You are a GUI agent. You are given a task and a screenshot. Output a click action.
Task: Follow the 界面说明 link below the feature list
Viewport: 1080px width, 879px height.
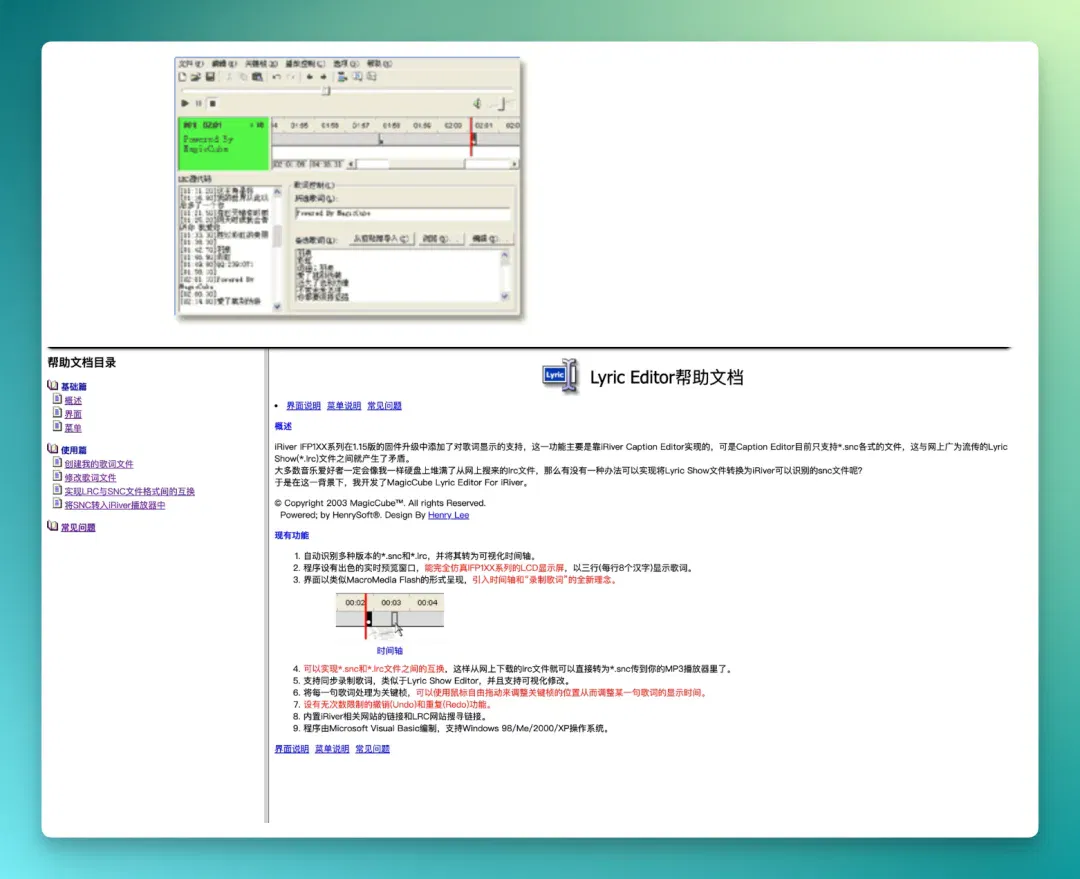pos(291,749)
